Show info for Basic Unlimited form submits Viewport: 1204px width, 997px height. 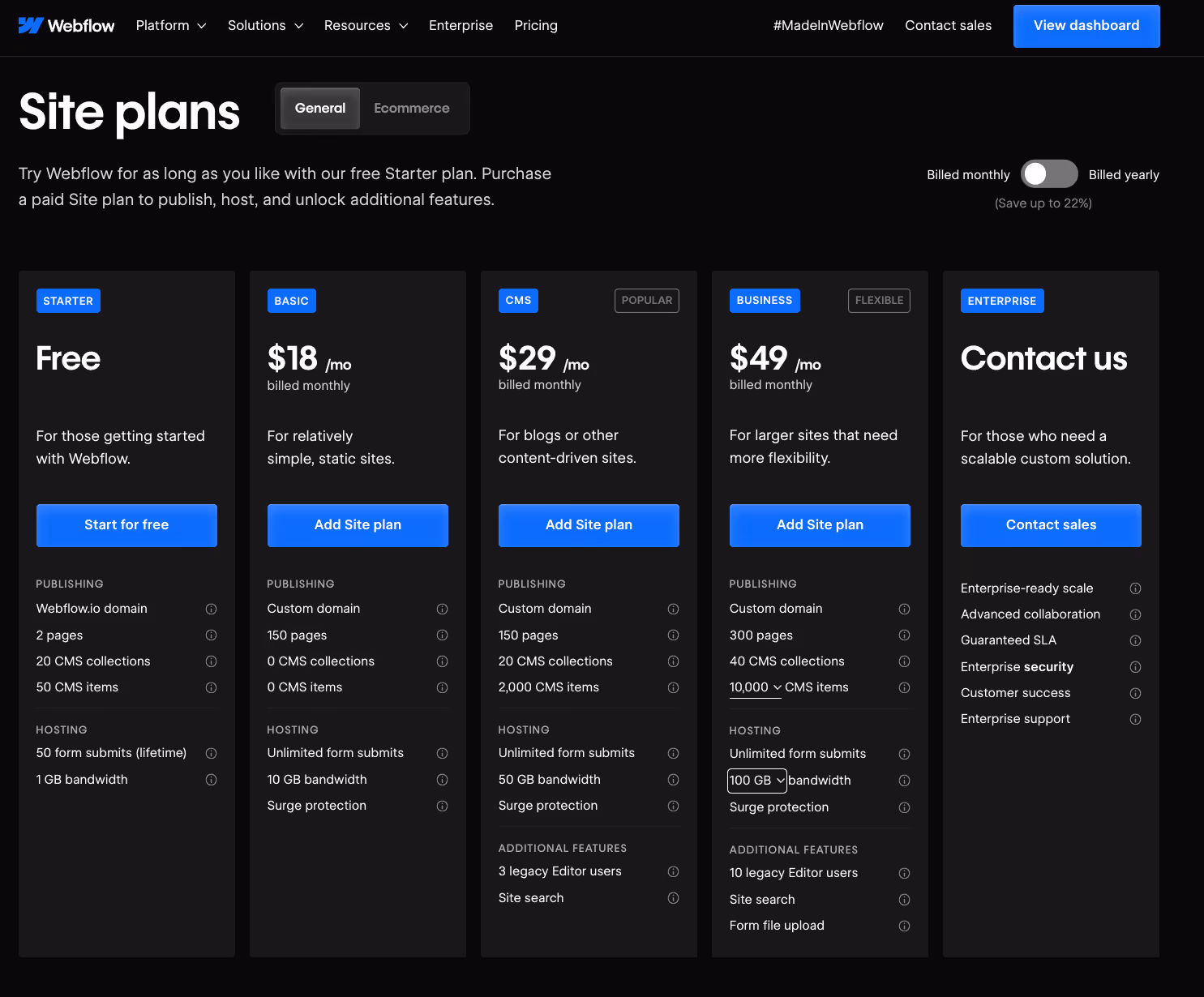pos(442,753)
